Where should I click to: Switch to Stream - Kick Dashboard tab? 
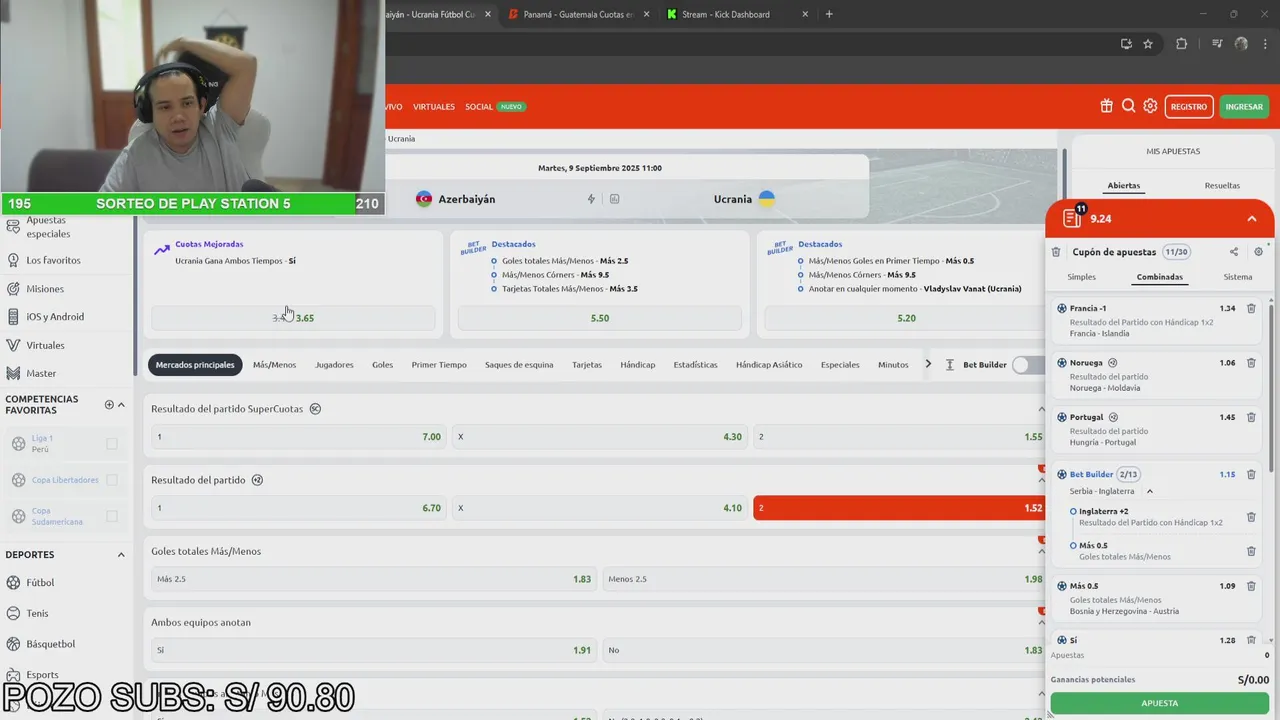coord(725,14)
